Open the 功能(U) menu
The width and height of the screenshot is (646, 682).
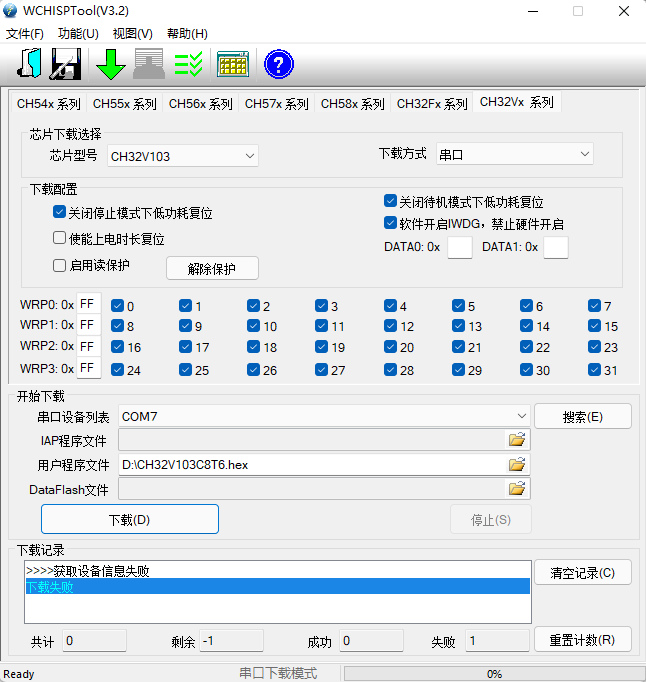point(78,33)
